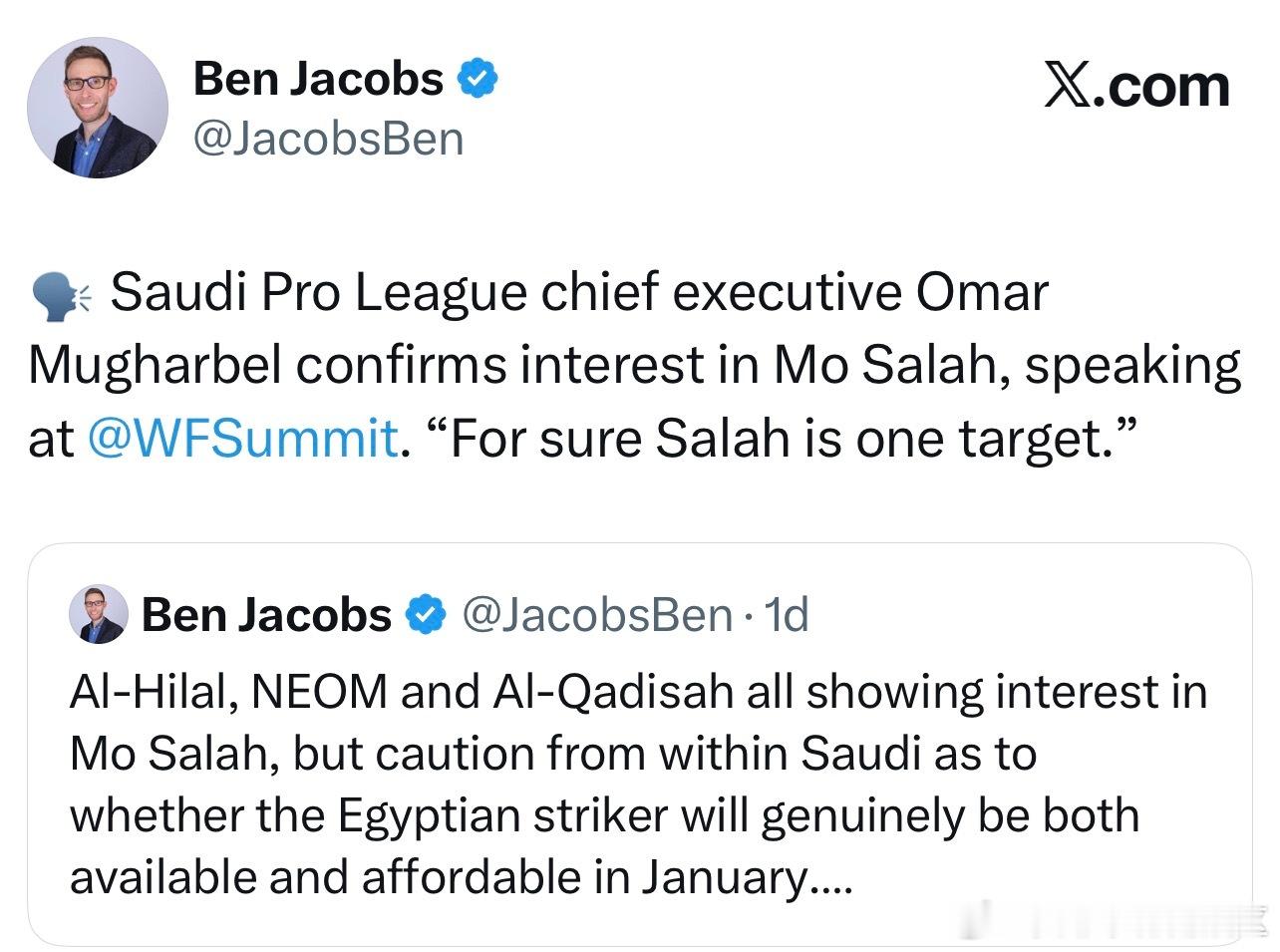Screen dimensions: 1280x952
Task: Click the X.com logo
Action: [1136, 86]
